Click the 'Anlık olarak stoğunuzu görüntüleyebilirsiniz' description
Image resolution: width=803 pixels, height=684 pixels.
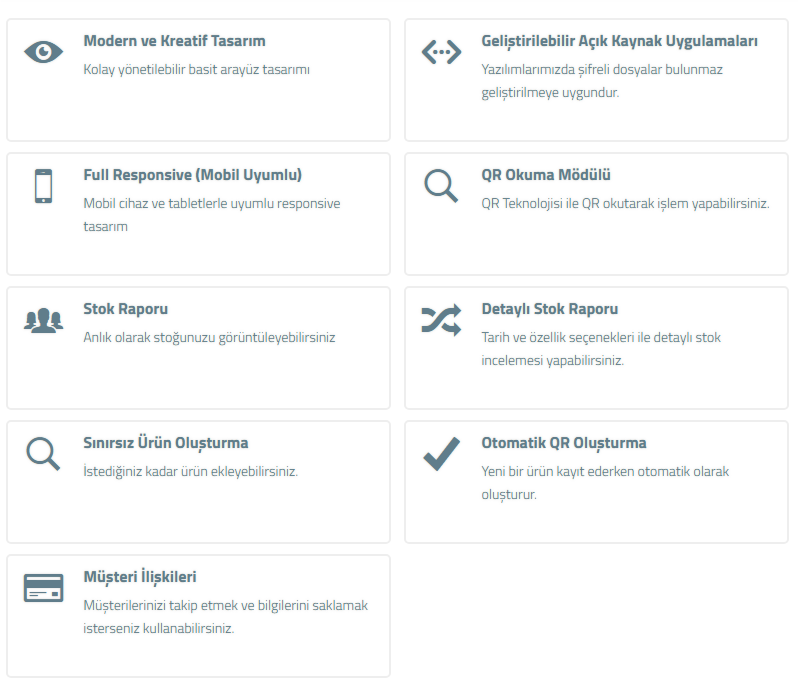209,337
